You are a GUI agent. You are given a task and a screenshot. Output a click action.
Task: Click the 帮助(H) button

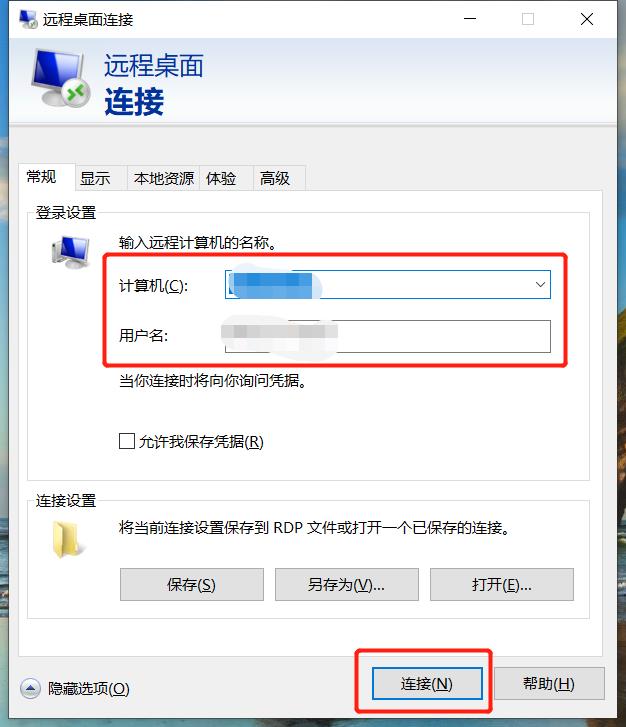pos(549,683)
